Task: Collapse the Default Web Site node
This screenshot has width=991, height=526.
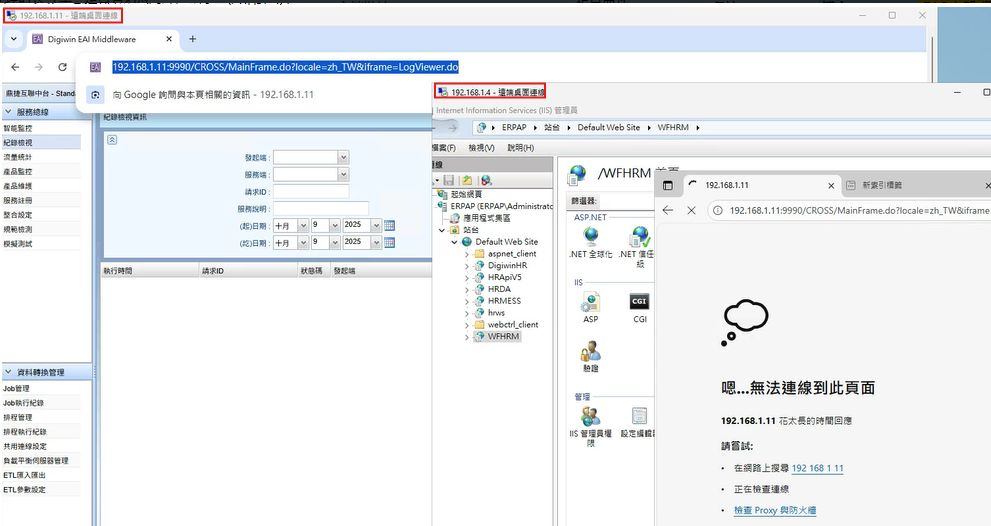Action: [x=455, y=242]
